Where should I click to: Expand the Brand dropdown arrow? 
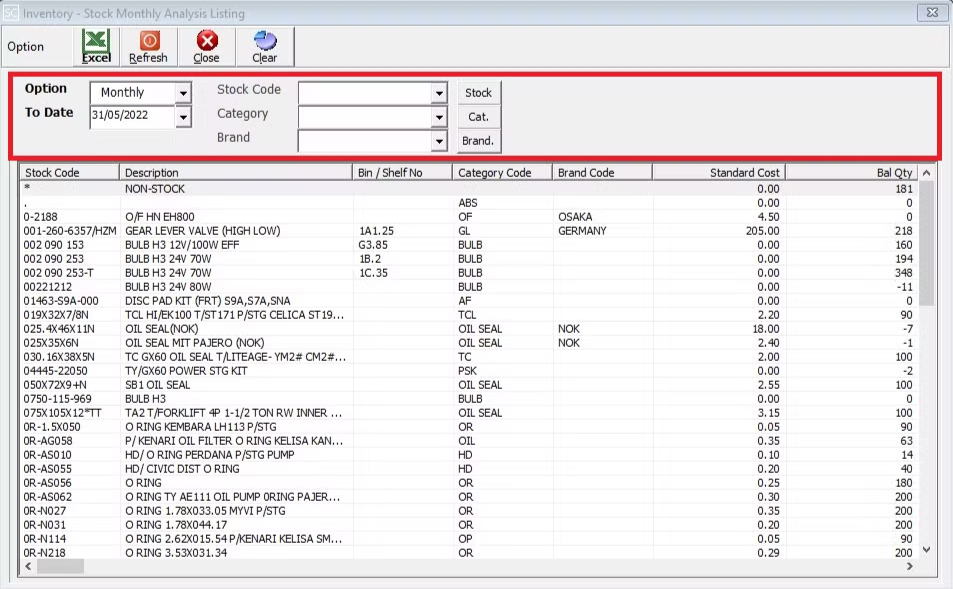439,141
